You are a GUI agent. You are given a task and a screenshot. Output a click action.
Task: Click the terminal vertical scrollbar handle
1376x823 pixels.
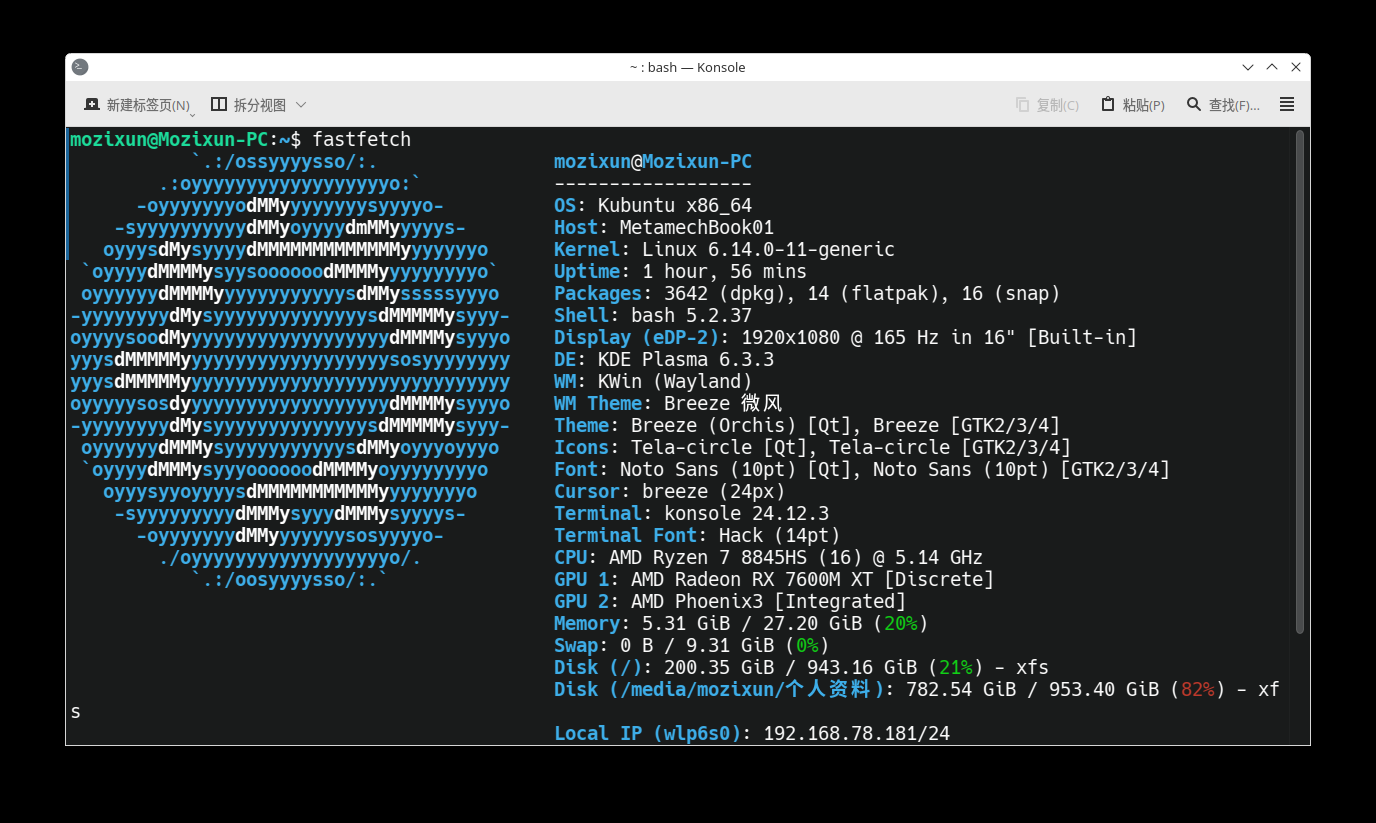coord(1300,382)
